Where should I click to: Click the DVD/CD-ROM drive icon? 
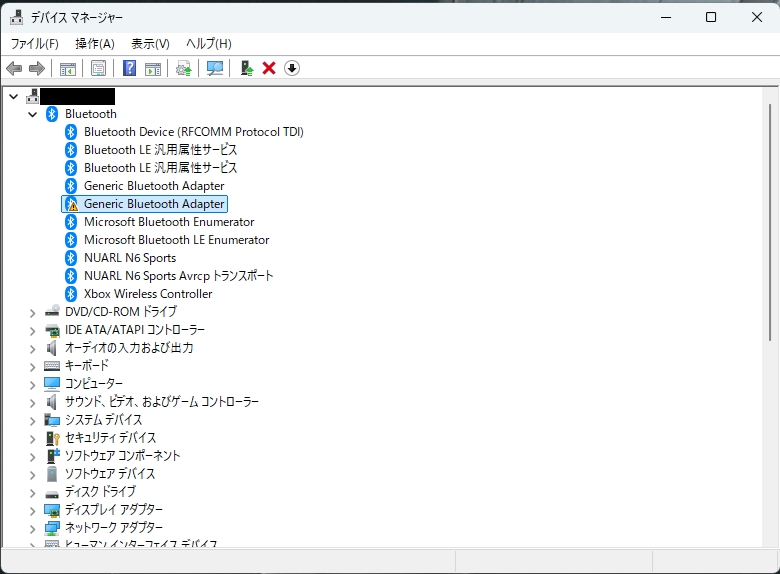pyautogui.click(x=52, y=311)
